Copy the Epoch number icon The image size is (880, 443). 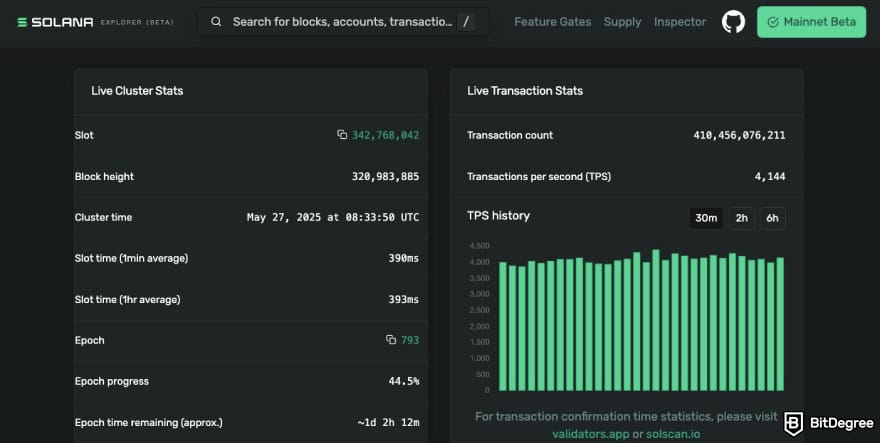tap(391, 340)
